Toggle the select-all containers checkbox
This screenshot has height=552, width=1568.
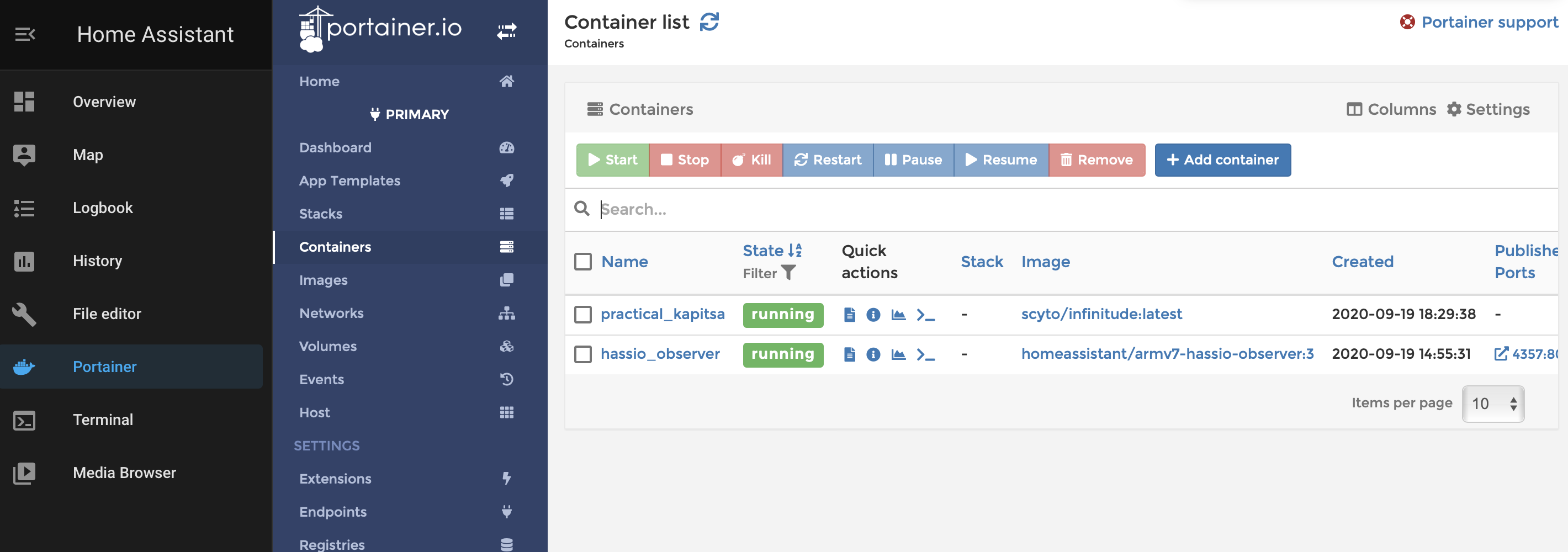(582, 262)
